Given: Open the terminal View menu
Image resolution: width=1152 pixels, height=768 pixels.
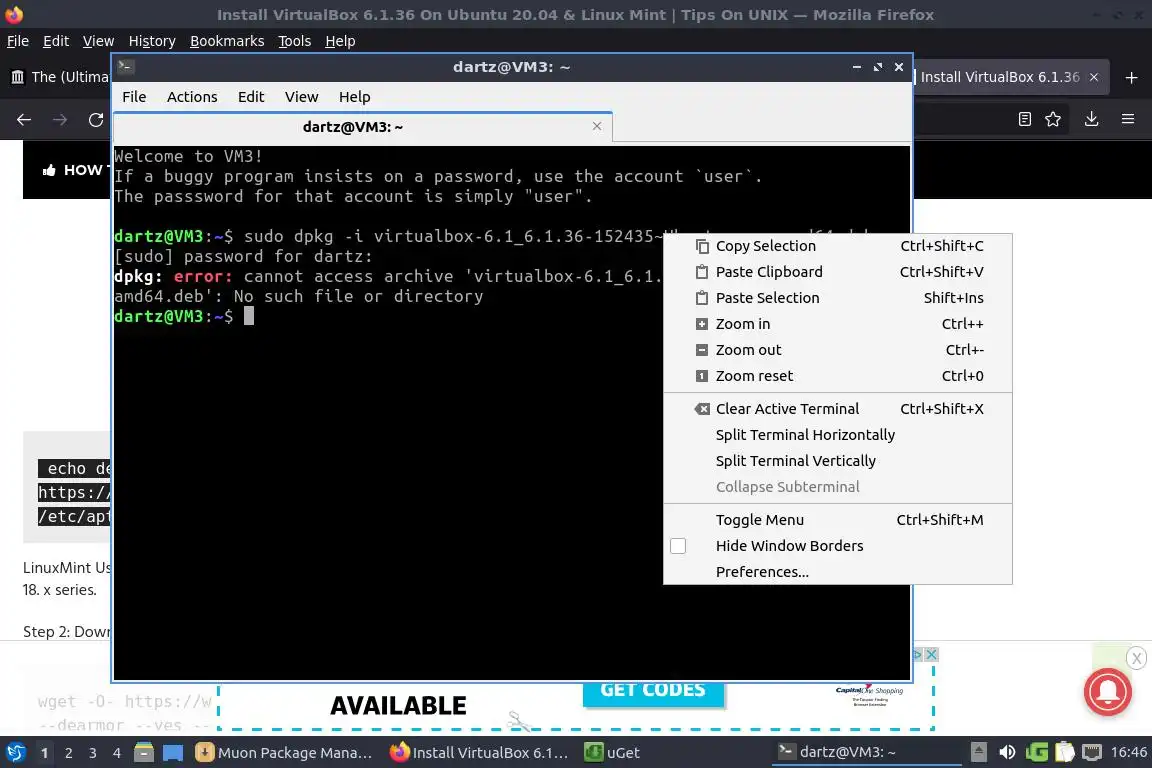Looking at the screenshot, I should tap(301, 97).
